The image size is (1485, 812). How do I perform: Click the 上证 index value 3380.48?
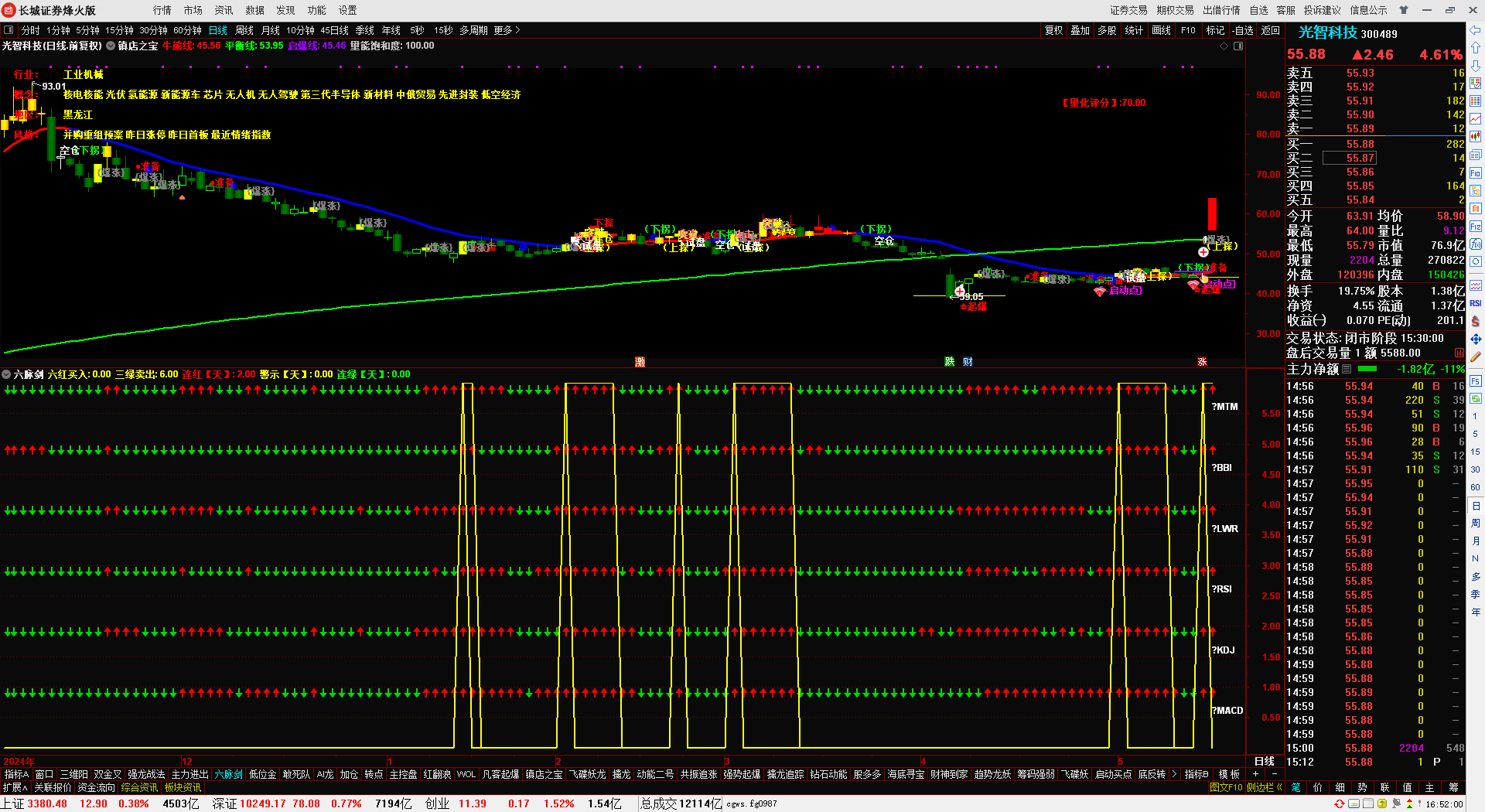(x=47, y=803)
